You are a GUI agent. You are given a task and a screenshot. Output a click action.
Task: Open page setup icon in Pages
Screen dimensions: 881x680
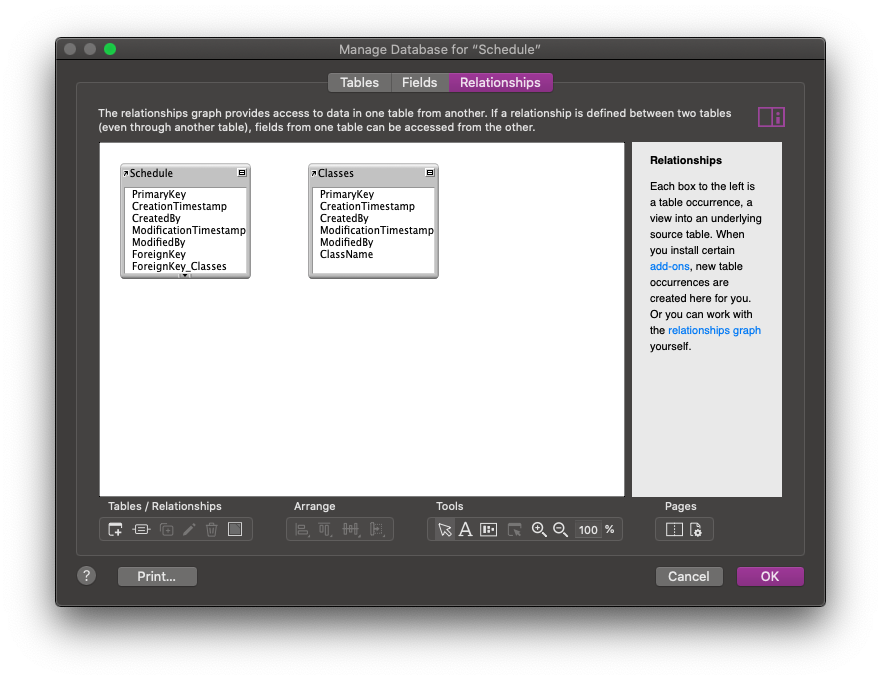pyautogui.click(x=696, y=529)
